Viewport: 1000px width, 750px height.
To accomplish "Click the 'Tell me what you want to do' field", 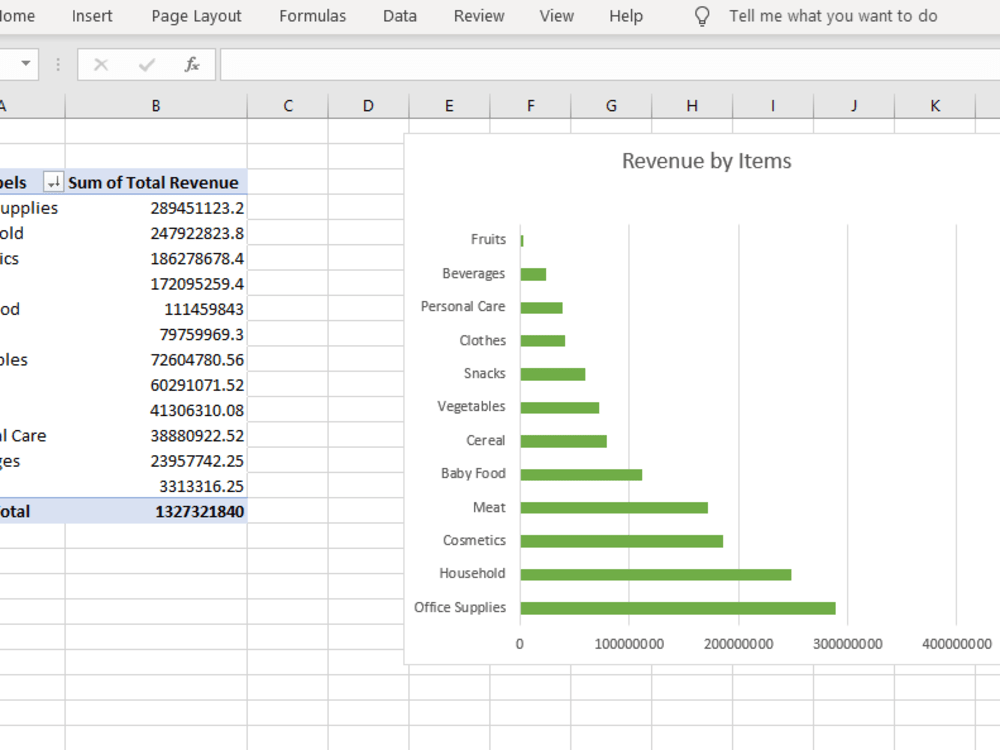I will click(833, 15).
